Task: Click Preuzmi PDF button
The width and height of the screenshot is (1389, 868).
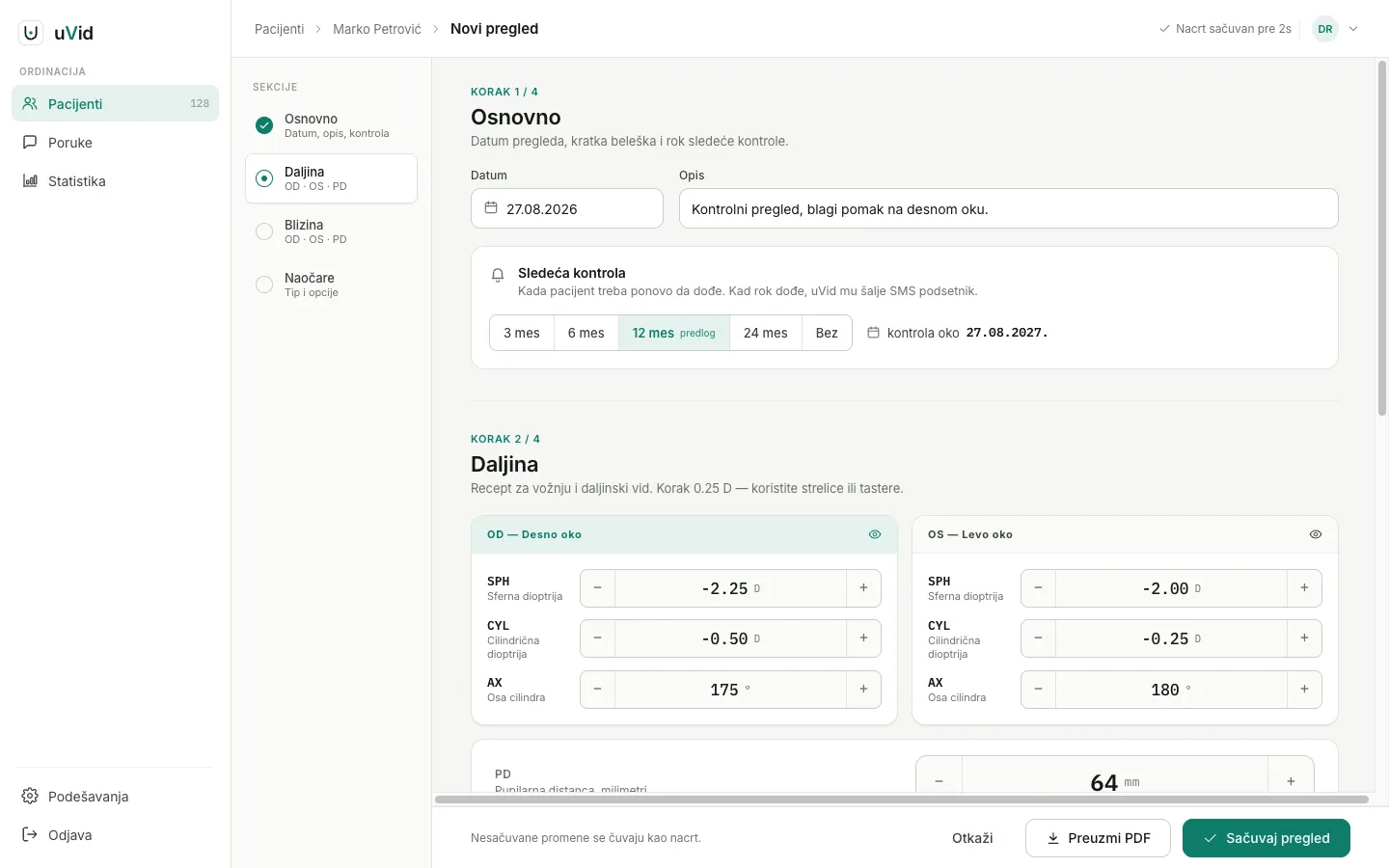Action: click(1098, 838)
